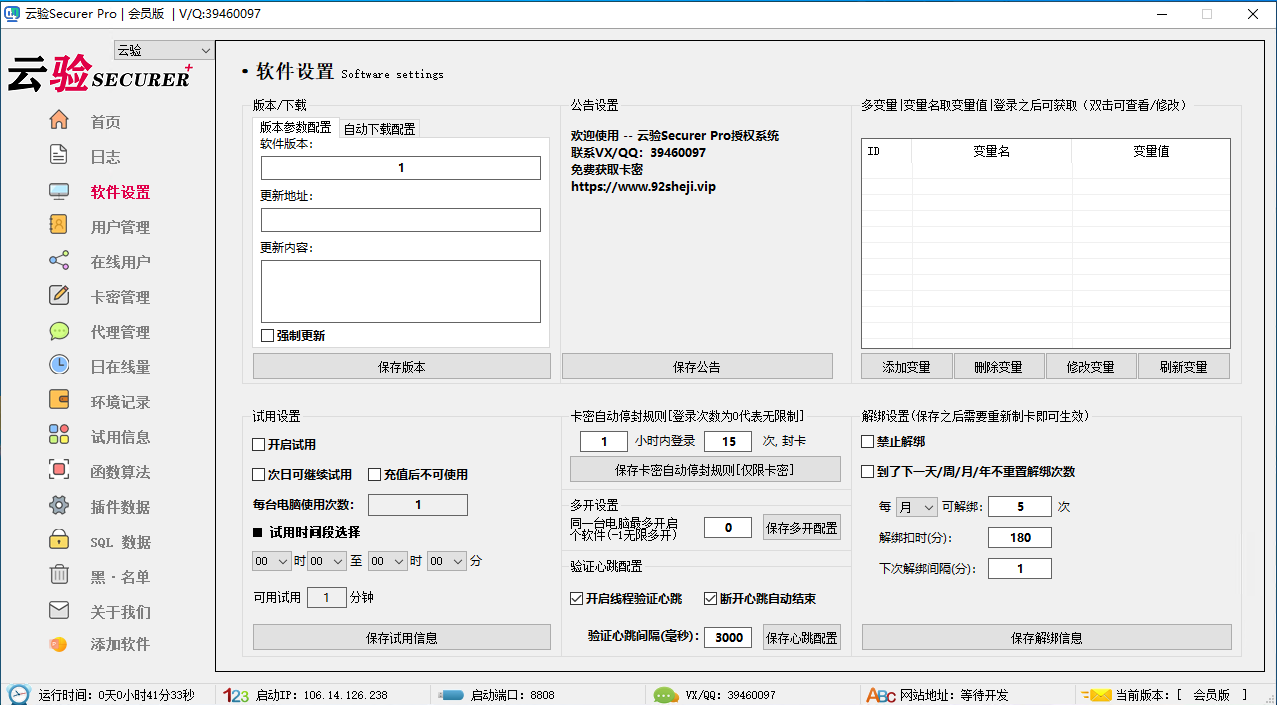Open trial start minute dropdown
Screen dimensions: 1277x705
[327, 562]
